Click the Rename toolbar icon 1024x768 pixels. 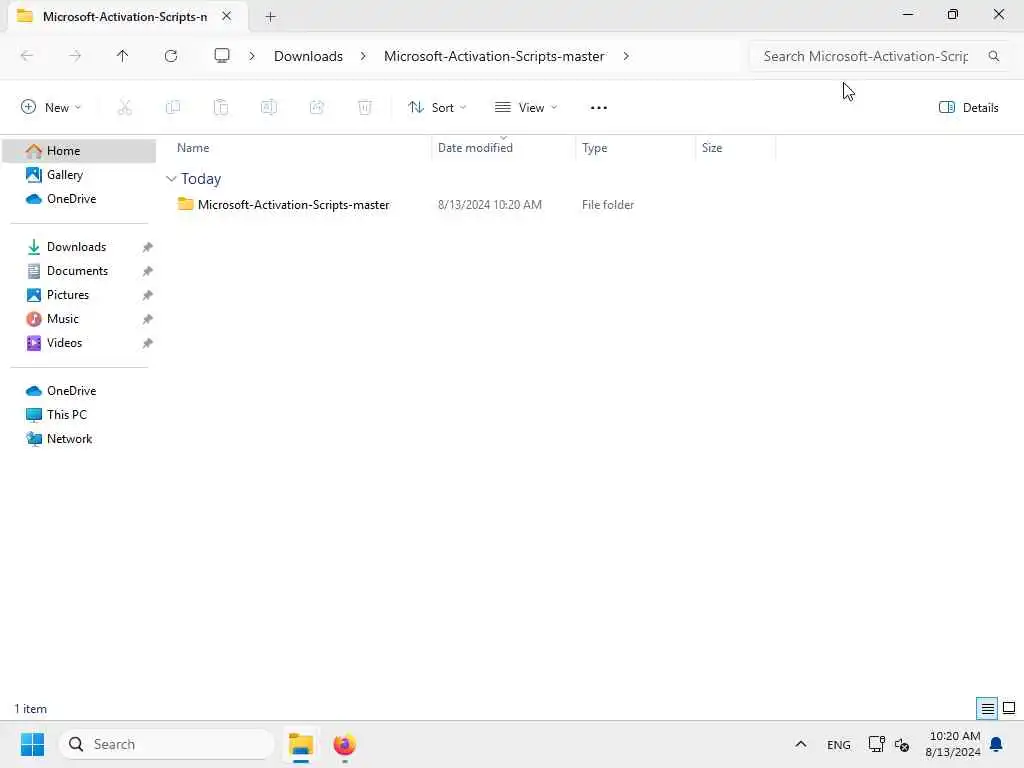(268, 107)
